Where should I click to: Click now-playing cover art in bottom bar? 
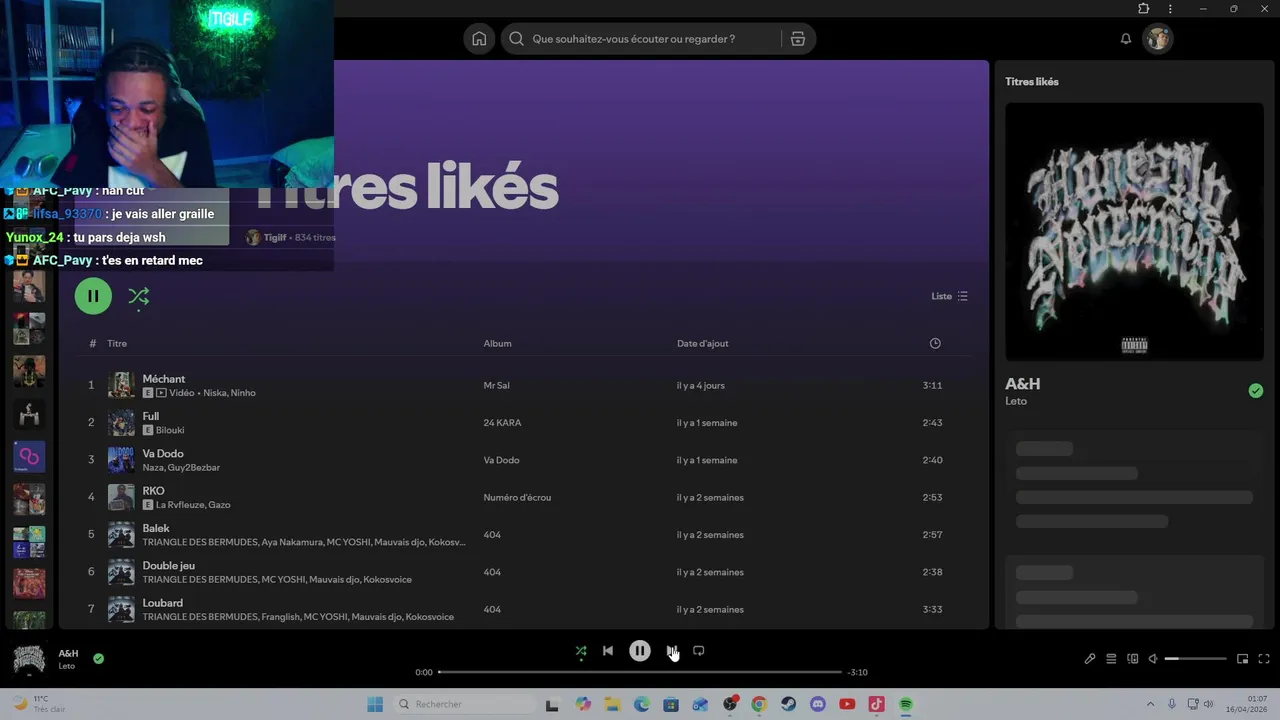(x=29, y=659)
